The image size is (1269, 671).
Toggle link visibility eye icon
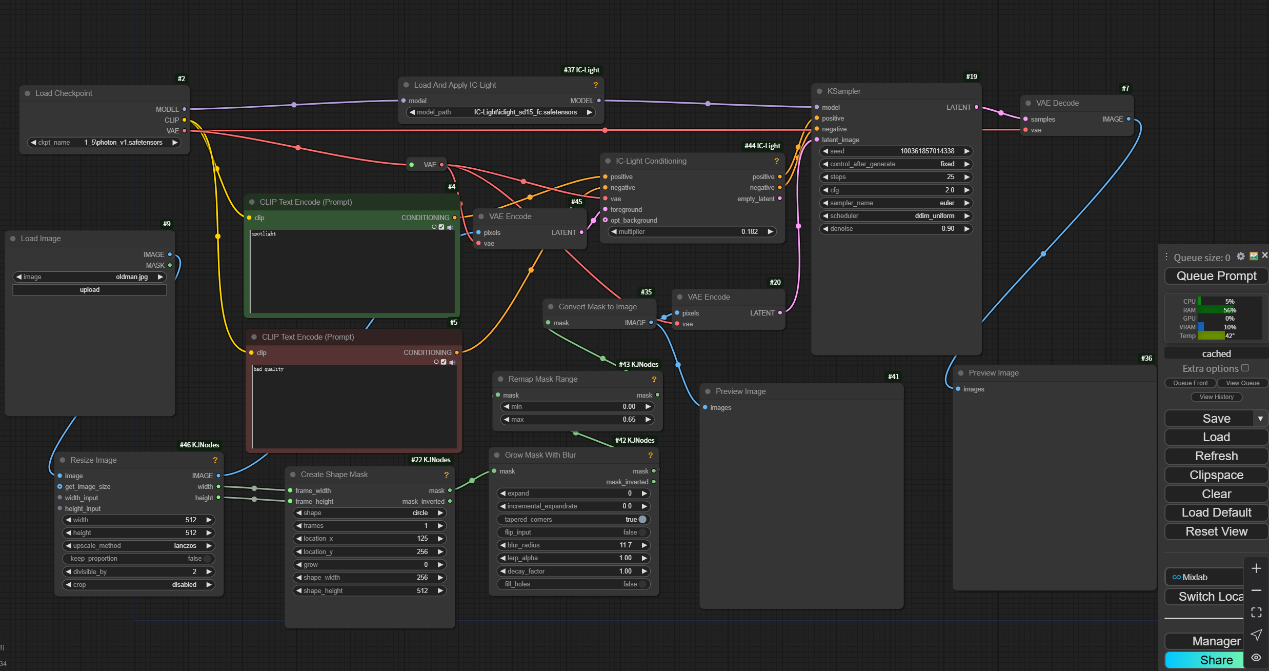coord(1256,657)
